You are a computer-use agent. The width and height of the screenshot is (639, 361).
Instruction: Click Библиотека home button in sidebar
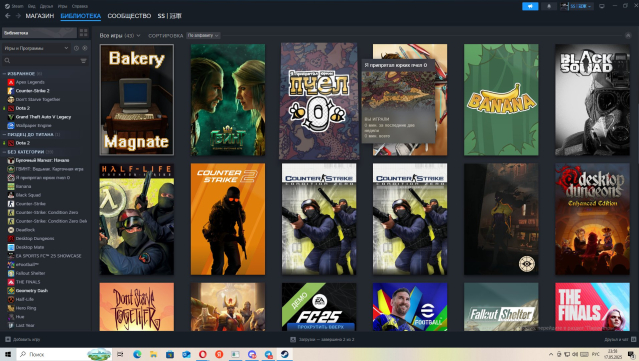[x=40, y=33]
